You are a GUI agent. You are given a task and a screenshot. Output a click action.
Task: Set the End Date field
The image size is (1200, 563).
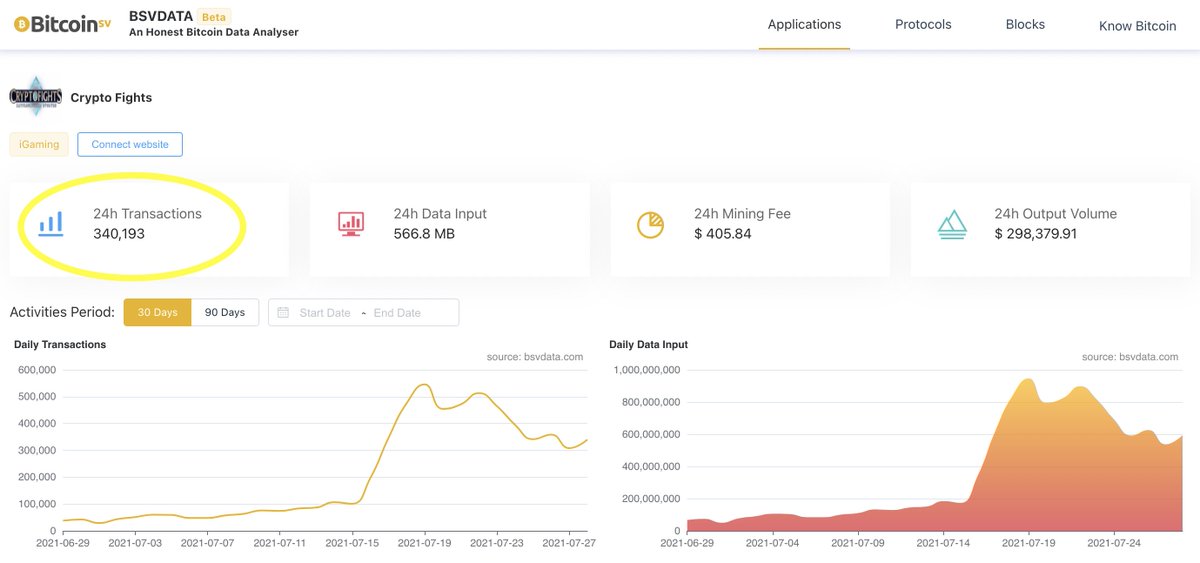coord(397,313)
